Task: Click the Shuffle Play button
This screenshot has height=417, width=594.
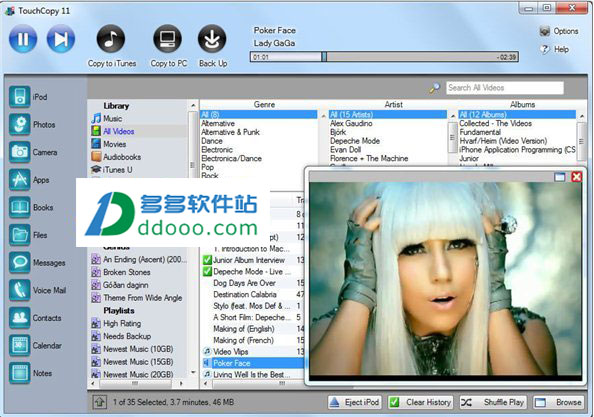Action: pos(493,402)
